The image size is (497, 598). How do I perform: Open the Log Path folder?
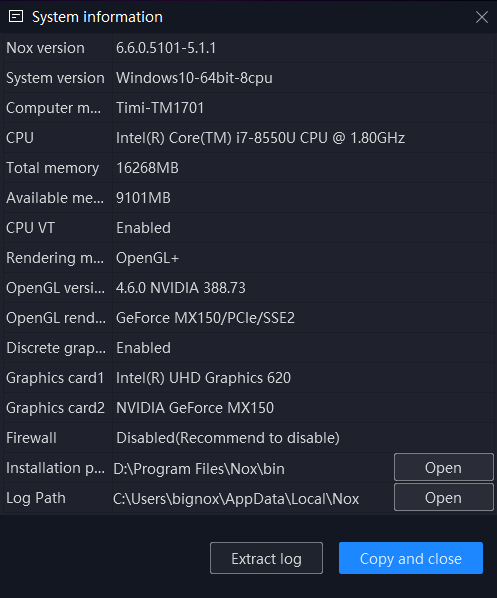click(444, 497)
